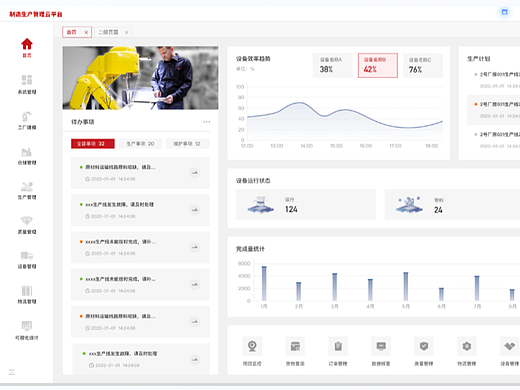Close the 二级页面 page tab
The image size is (520, 390).
pyautogui.click(x=126, y=32)
